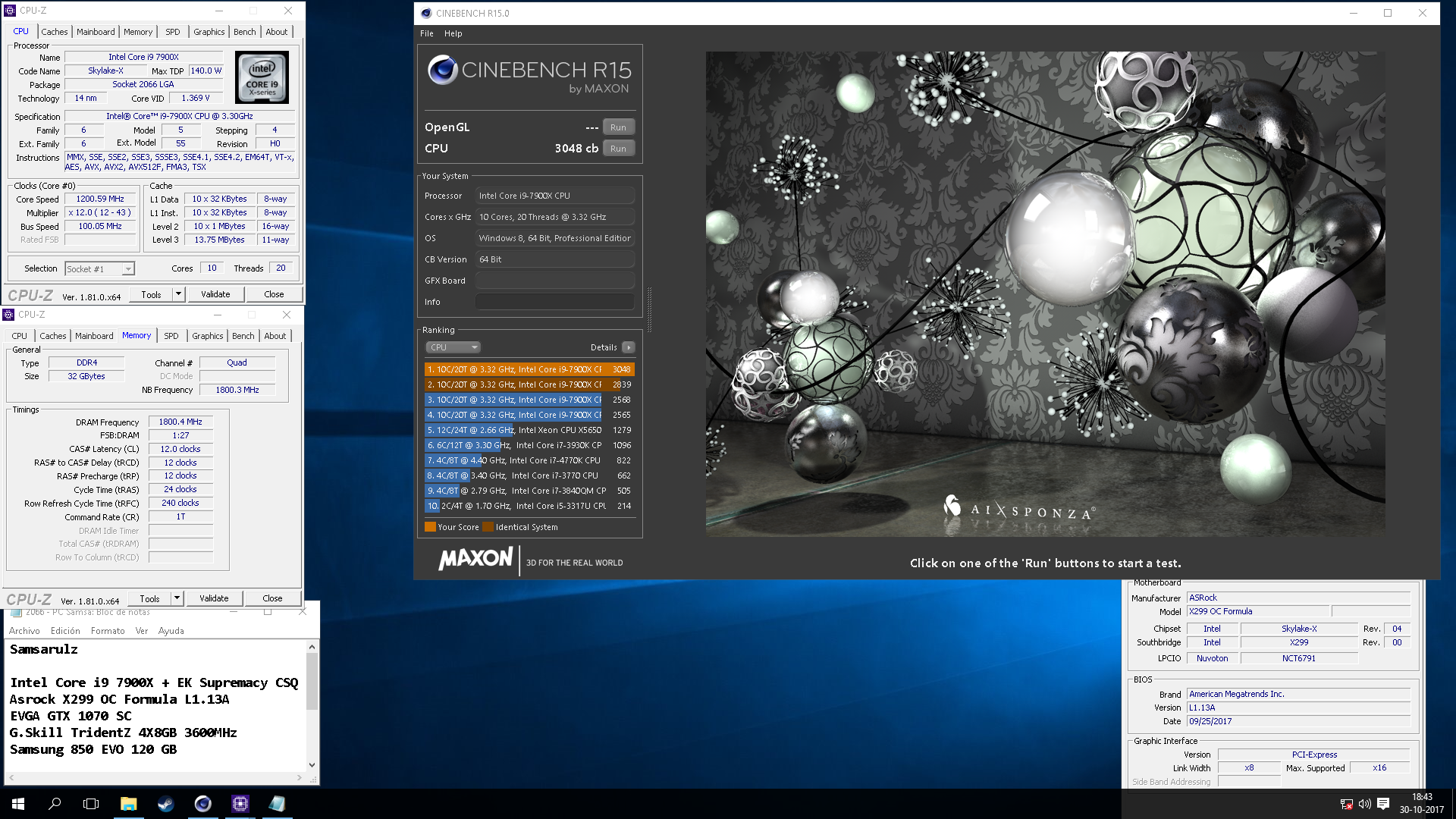Click Close in lower CPU-Z window
The image size is (1456, 819).
tap(272, 598)
